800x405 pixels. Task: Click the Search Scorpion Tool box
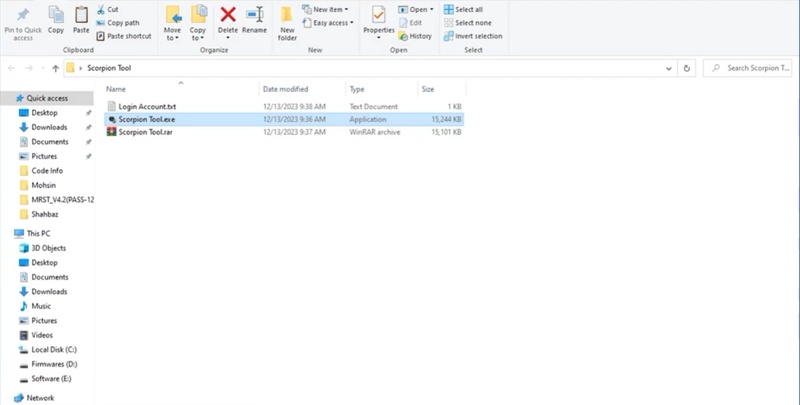[747, 68]
